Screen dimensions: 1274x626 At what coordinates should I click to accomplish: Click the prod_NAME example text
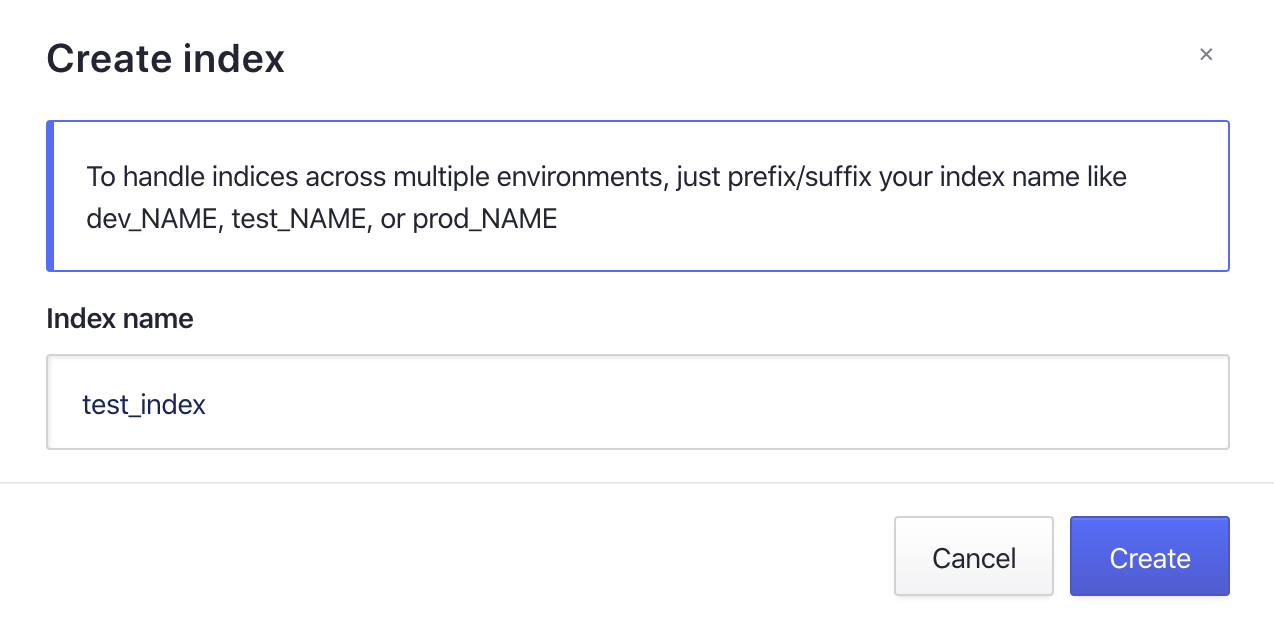coord(484,219)
